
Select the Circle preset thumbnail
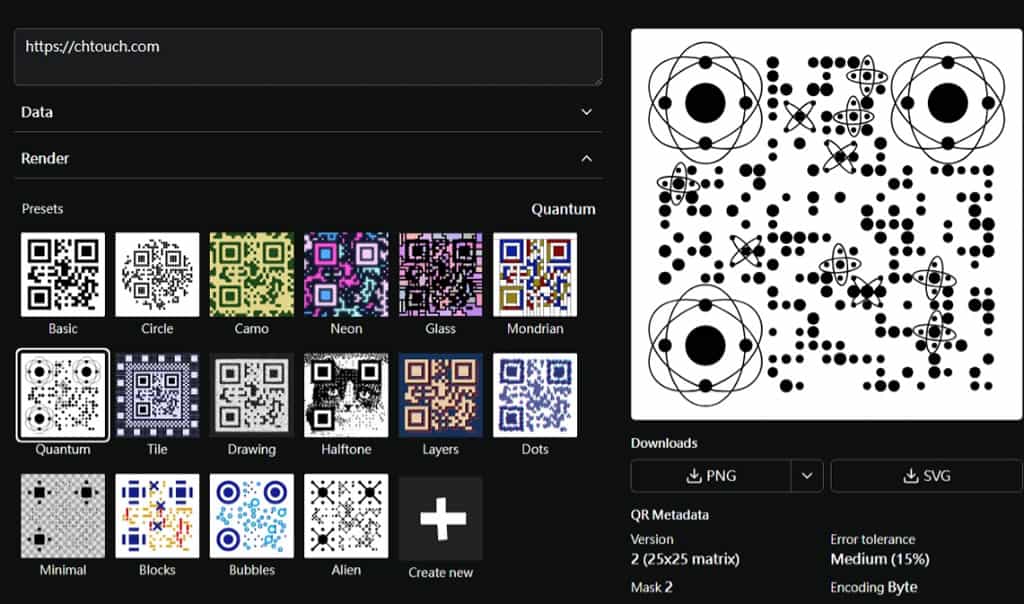click(157, 274)
